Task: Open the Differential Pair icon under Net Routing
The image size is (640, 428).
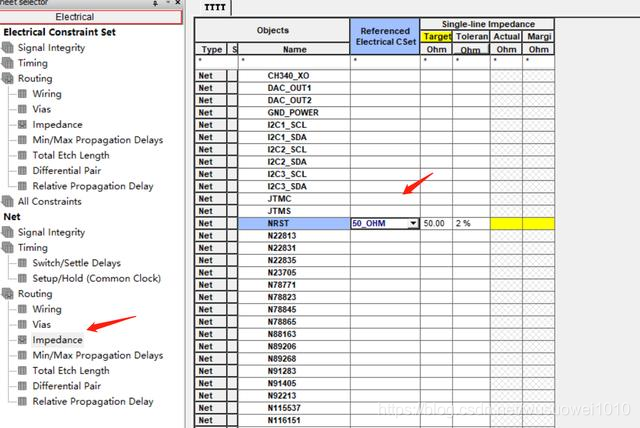Action: (22, 386)
